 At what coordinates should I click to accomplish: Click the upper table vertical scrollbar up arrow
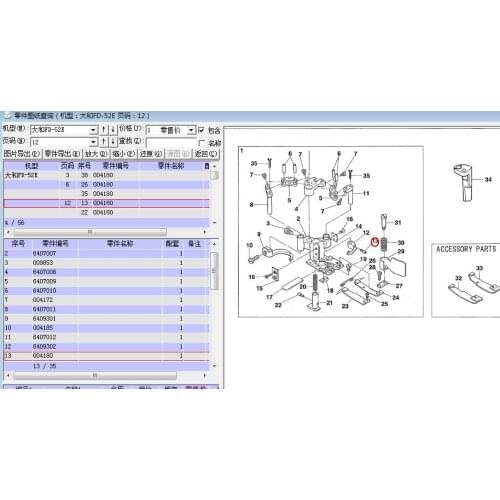[214, 166]
